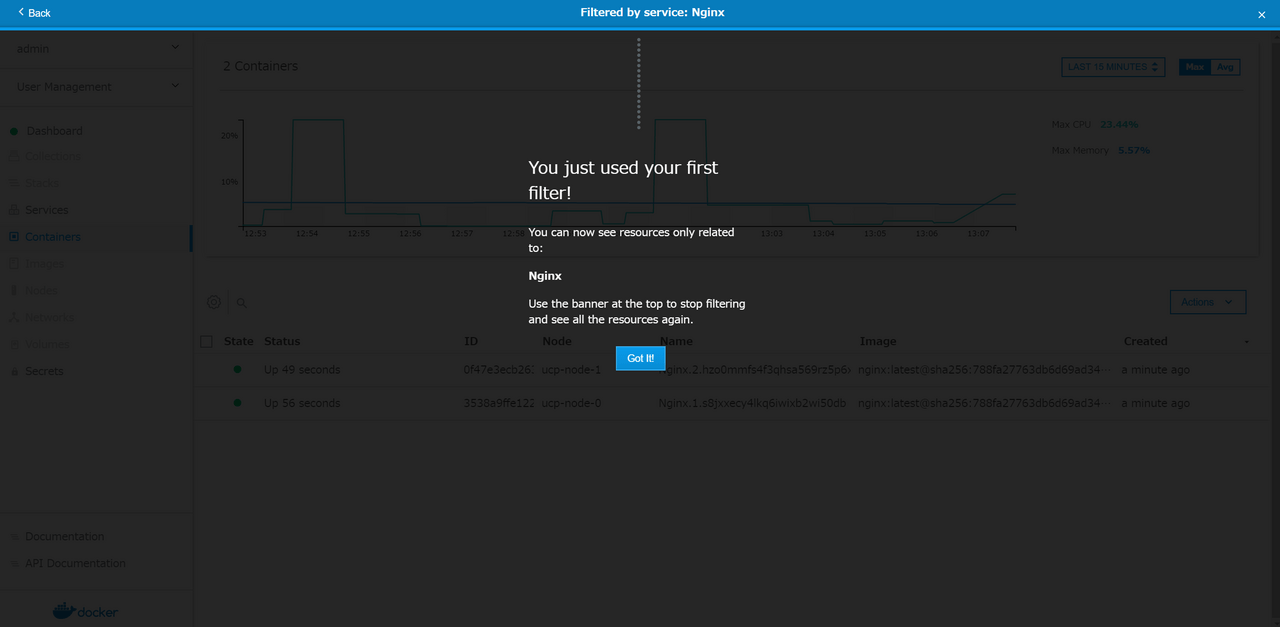1280x627 pixels.
Task: Click the '2 Containers' heading
Action: point(260,66)
